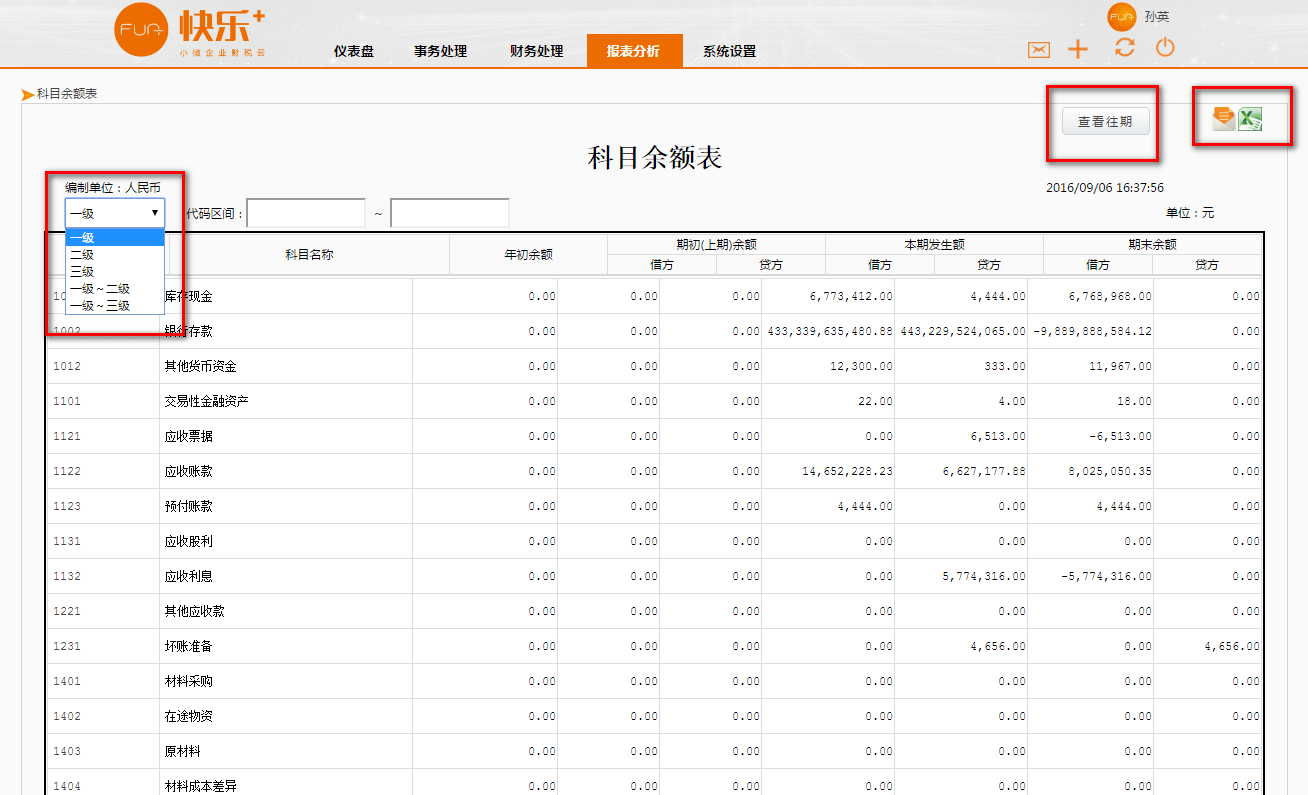Click the refresh arrows icon

click(x=1125, y=47)
